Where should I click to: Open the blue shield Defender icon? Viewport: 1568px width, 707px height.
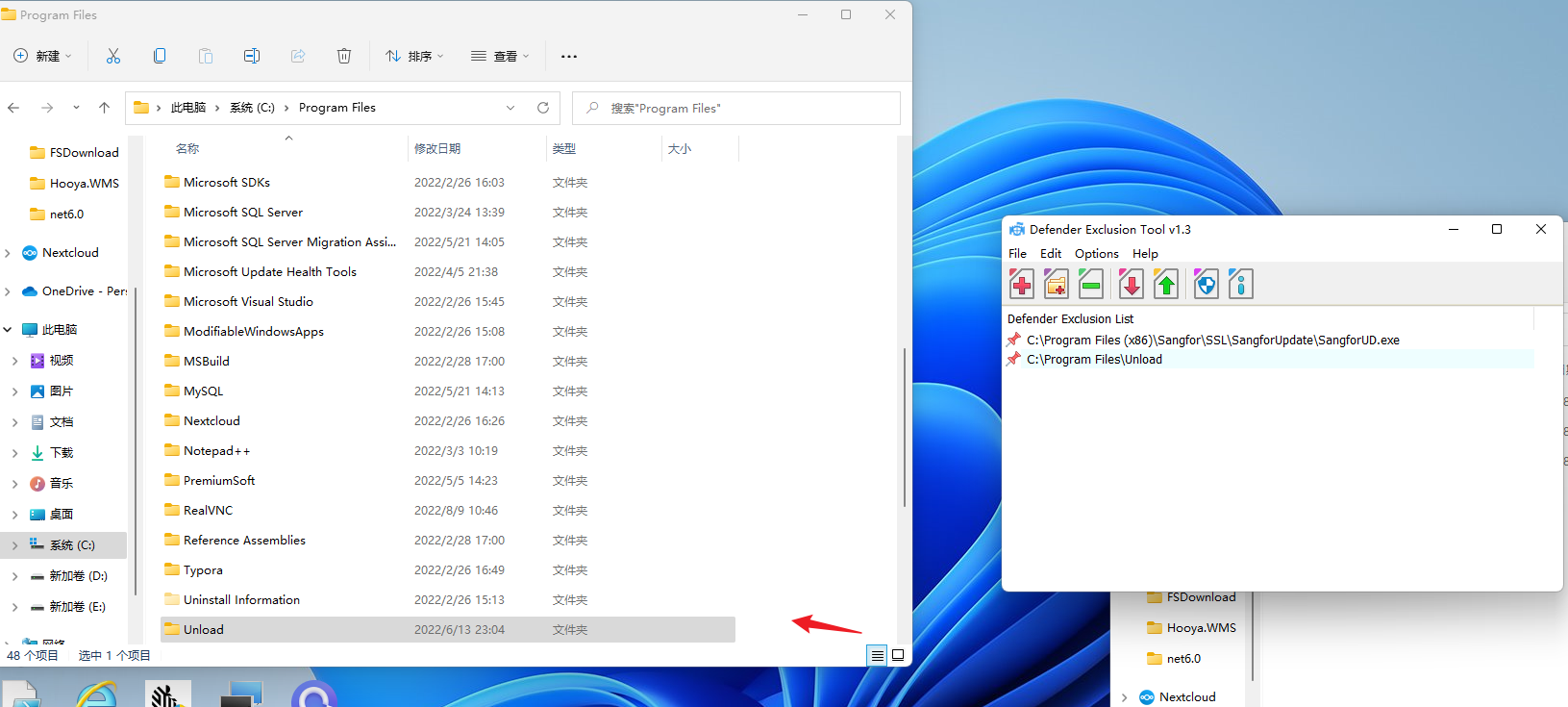[1206, 284]
